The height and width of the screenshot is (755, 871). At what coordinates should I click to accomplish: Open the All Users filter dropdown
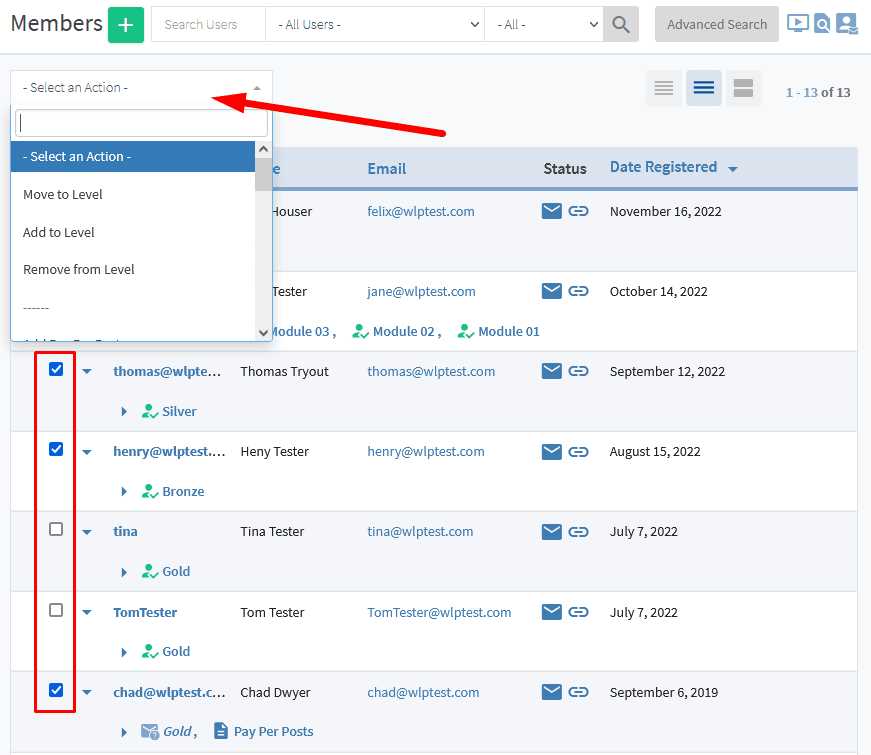(x=374, y=25)
